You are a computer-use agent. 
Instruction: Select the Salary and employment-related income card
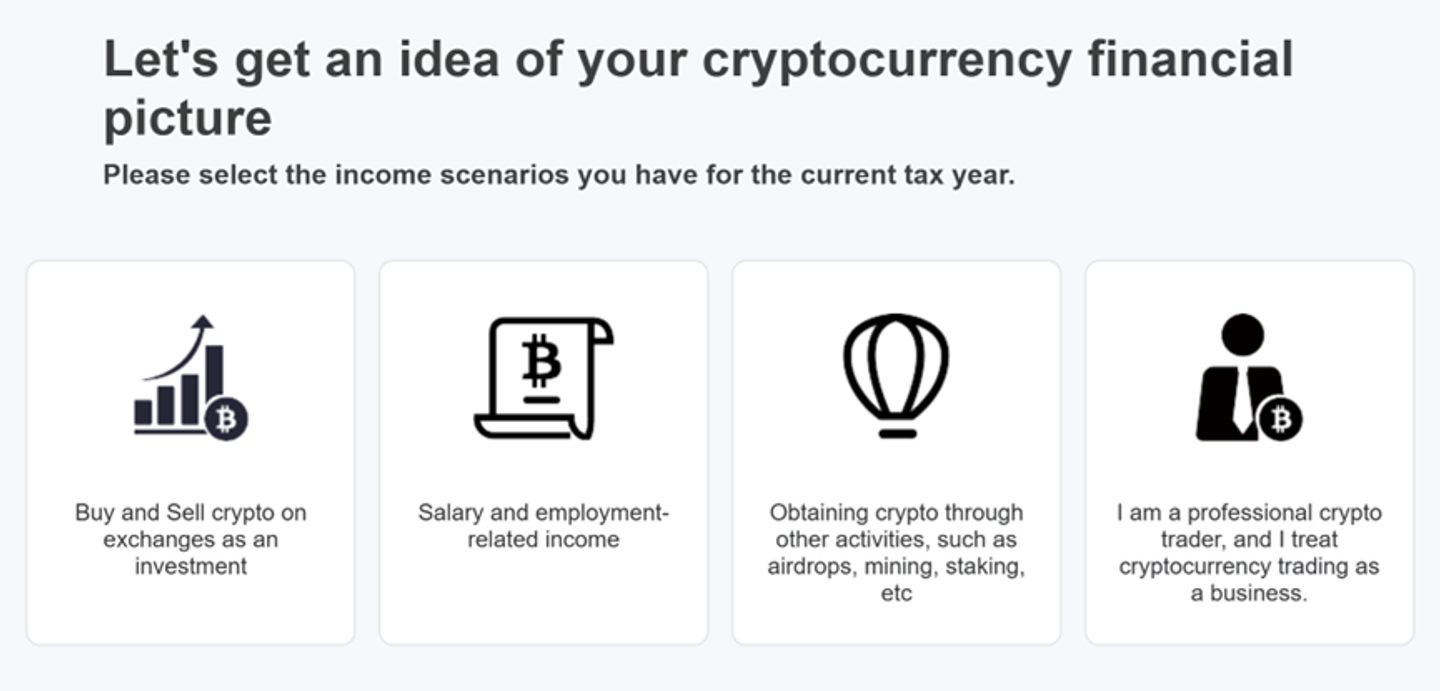tap(543, 453)
